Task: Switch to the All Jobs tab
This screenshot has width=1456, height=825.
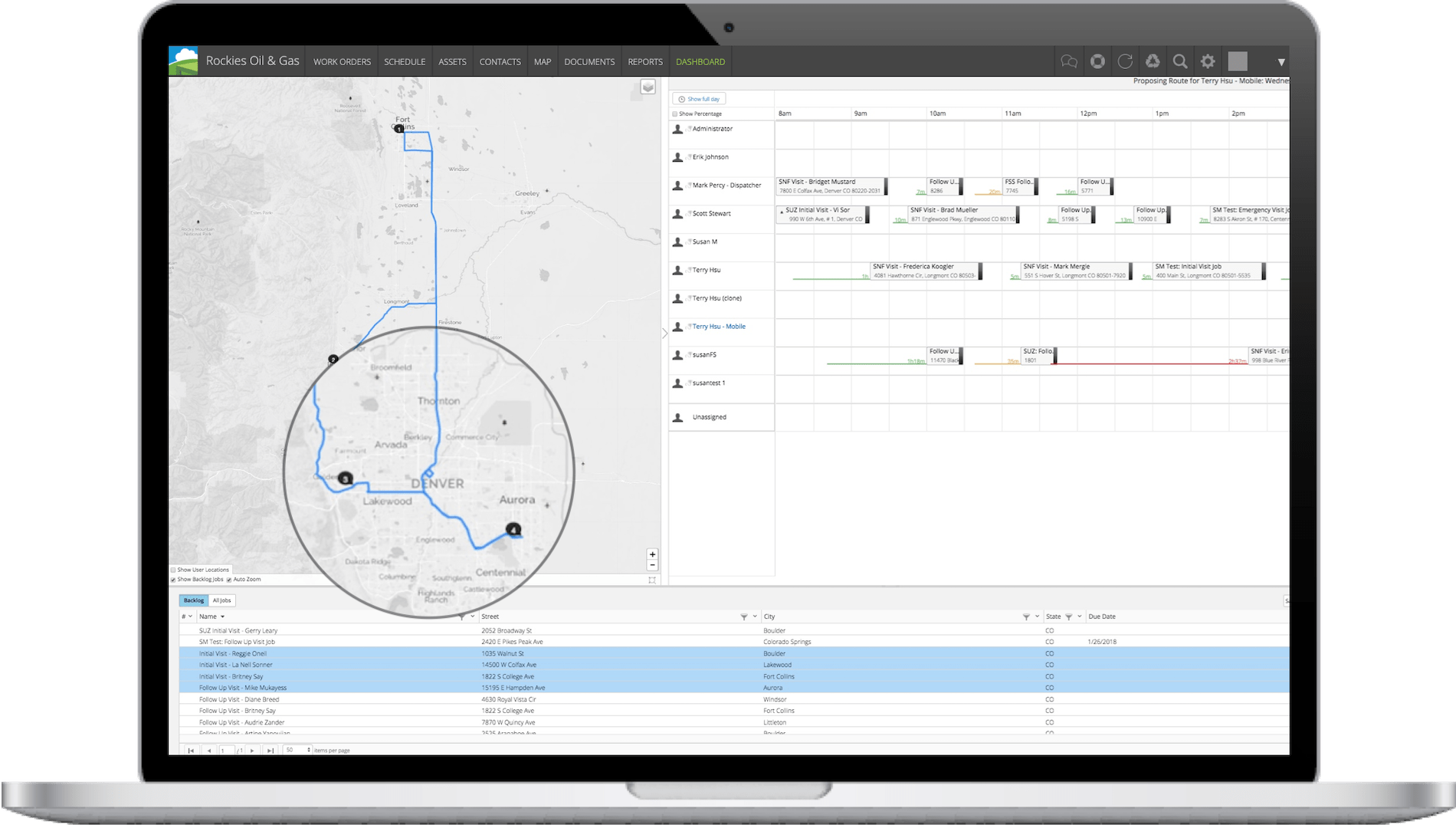Action: 221,600
